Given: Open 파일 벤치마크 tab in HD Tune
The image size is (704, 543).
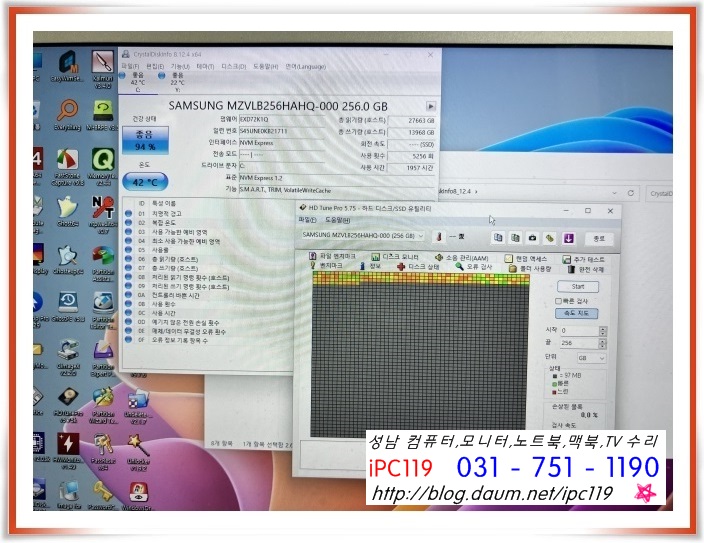Looking at the screenshot, I should click(x=332, y=256).
